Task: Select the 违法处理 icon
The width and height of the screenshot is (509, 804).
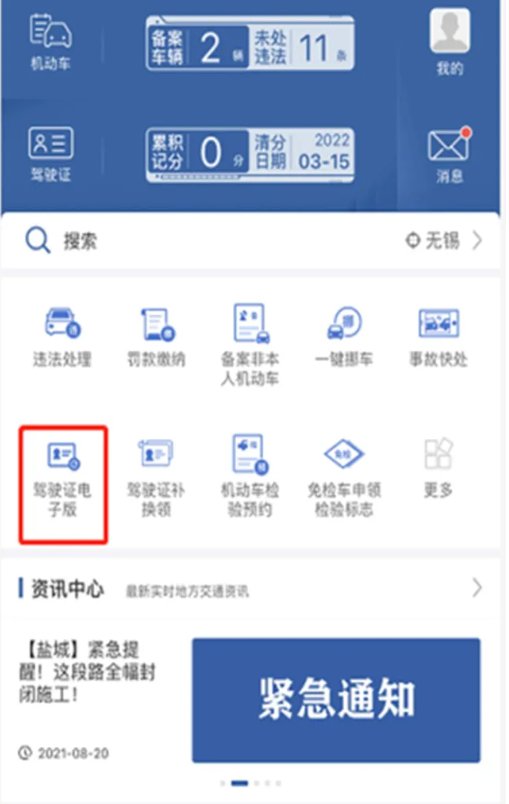Action: [x=62, y=337]
